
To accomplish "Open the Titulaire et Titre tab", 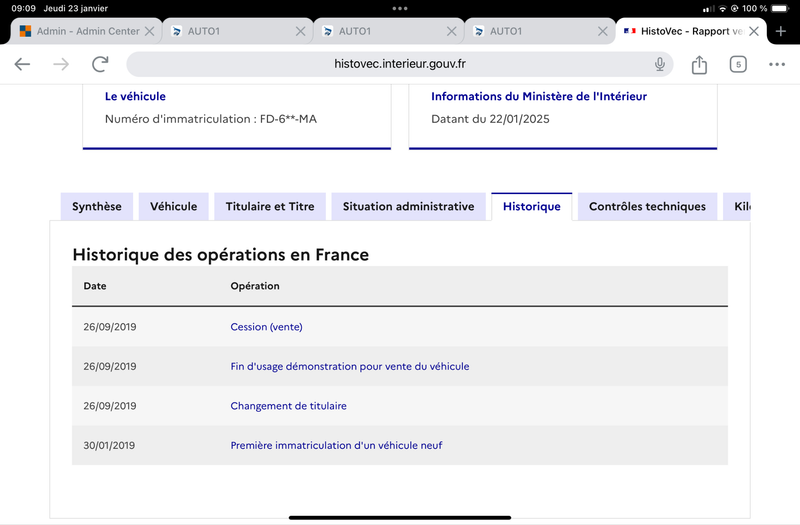I will tap(270, 207).
